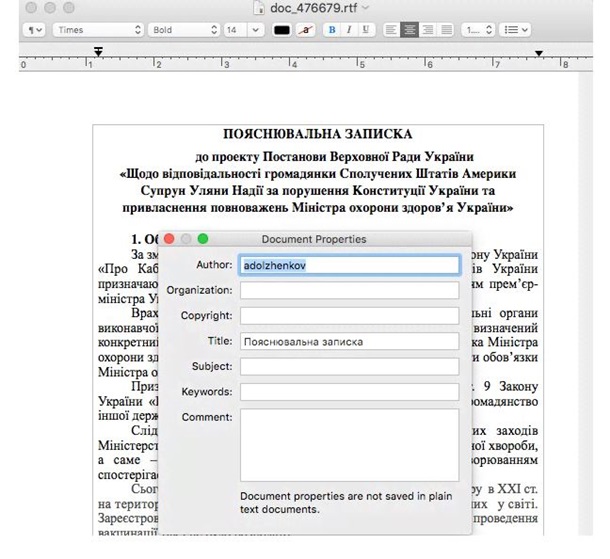Open the line spacing popup
This screenshot has width=610, height=559.
pos(476,30)
